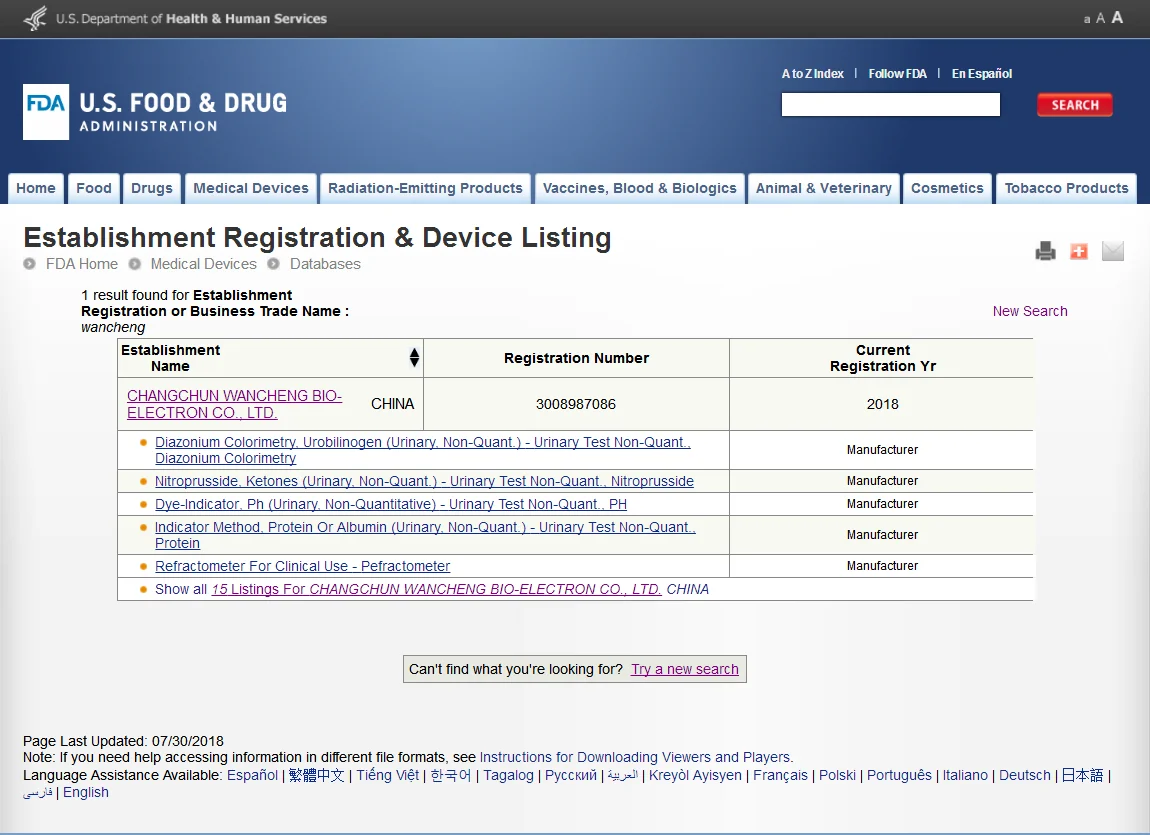The image size is (1150, 835).
Task: Click the Try a new search link
Action: point(684,669)
